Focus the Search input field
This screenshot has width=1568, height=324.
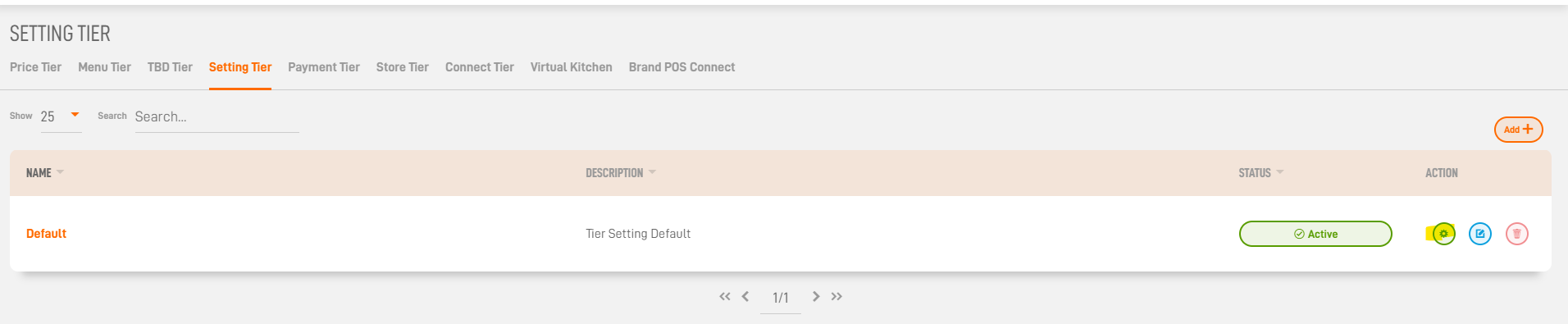pos(217,116)
